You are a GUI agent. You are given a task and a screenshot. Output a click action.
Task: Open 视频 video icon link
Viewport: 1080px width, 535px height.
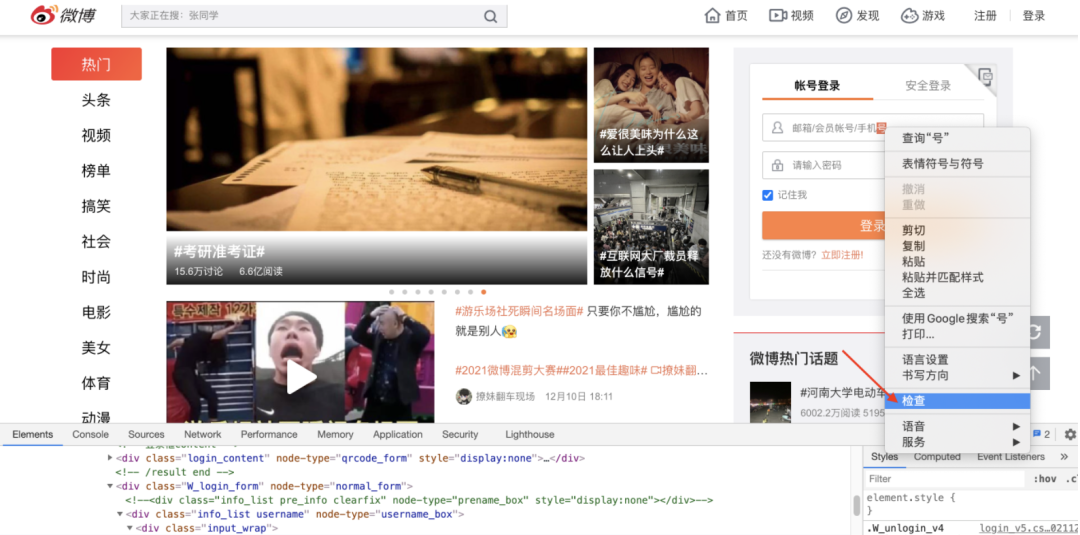791,16
